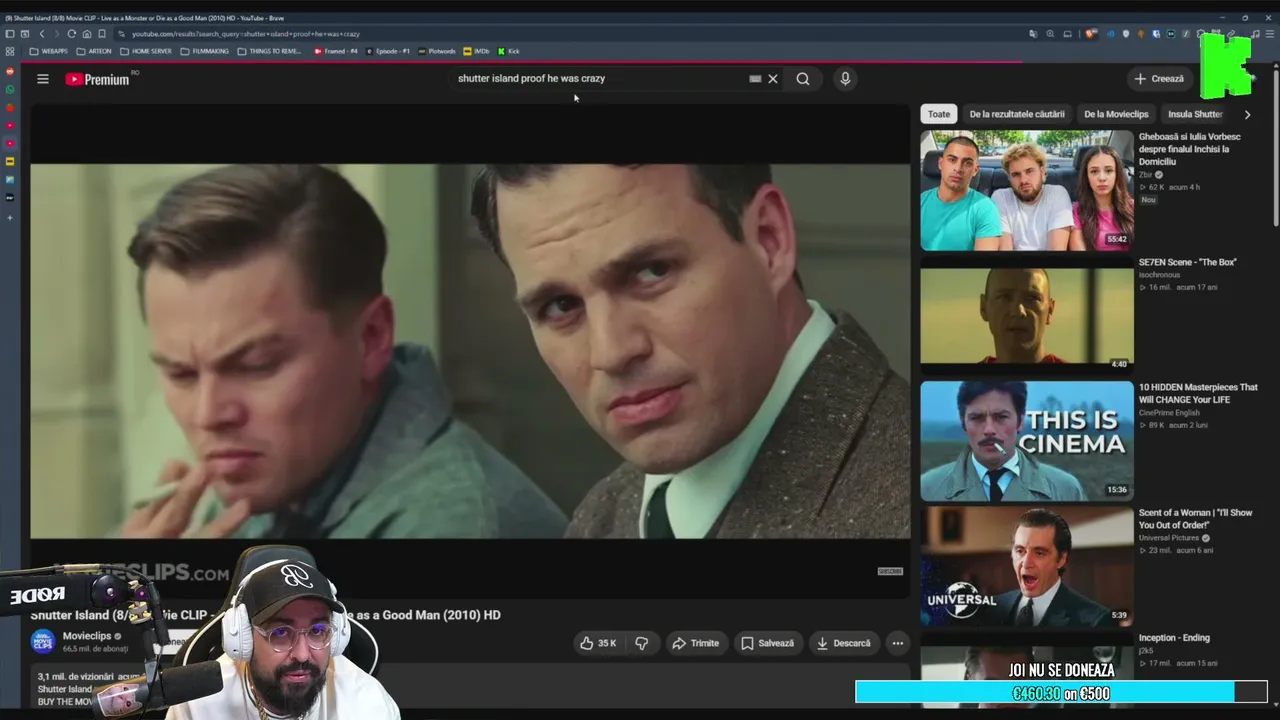Open the 10 HIDDEN Masterpieces video title
Screen dimensions: 1280x720
point(1198,393)
